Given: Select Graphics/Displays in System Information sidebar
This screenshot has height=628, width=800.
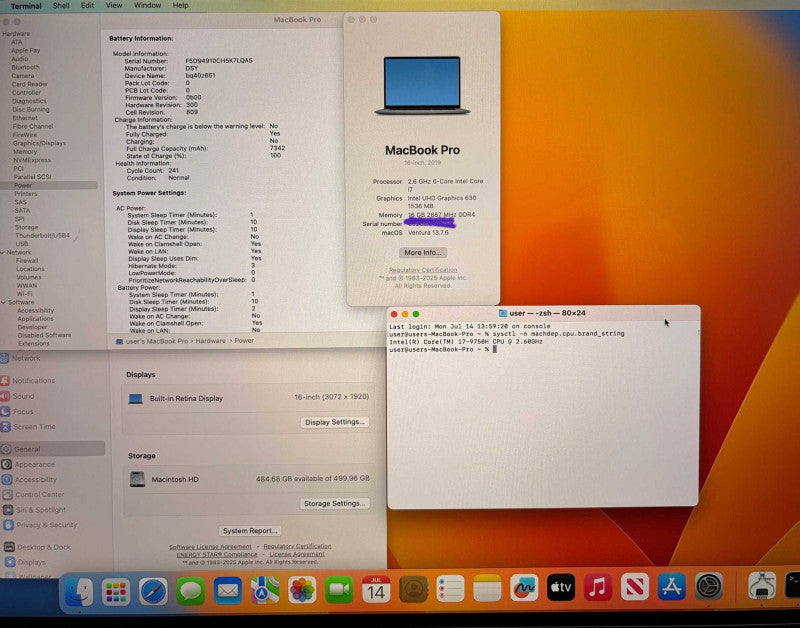Looking at the screenshot, I should pos(39,143).
